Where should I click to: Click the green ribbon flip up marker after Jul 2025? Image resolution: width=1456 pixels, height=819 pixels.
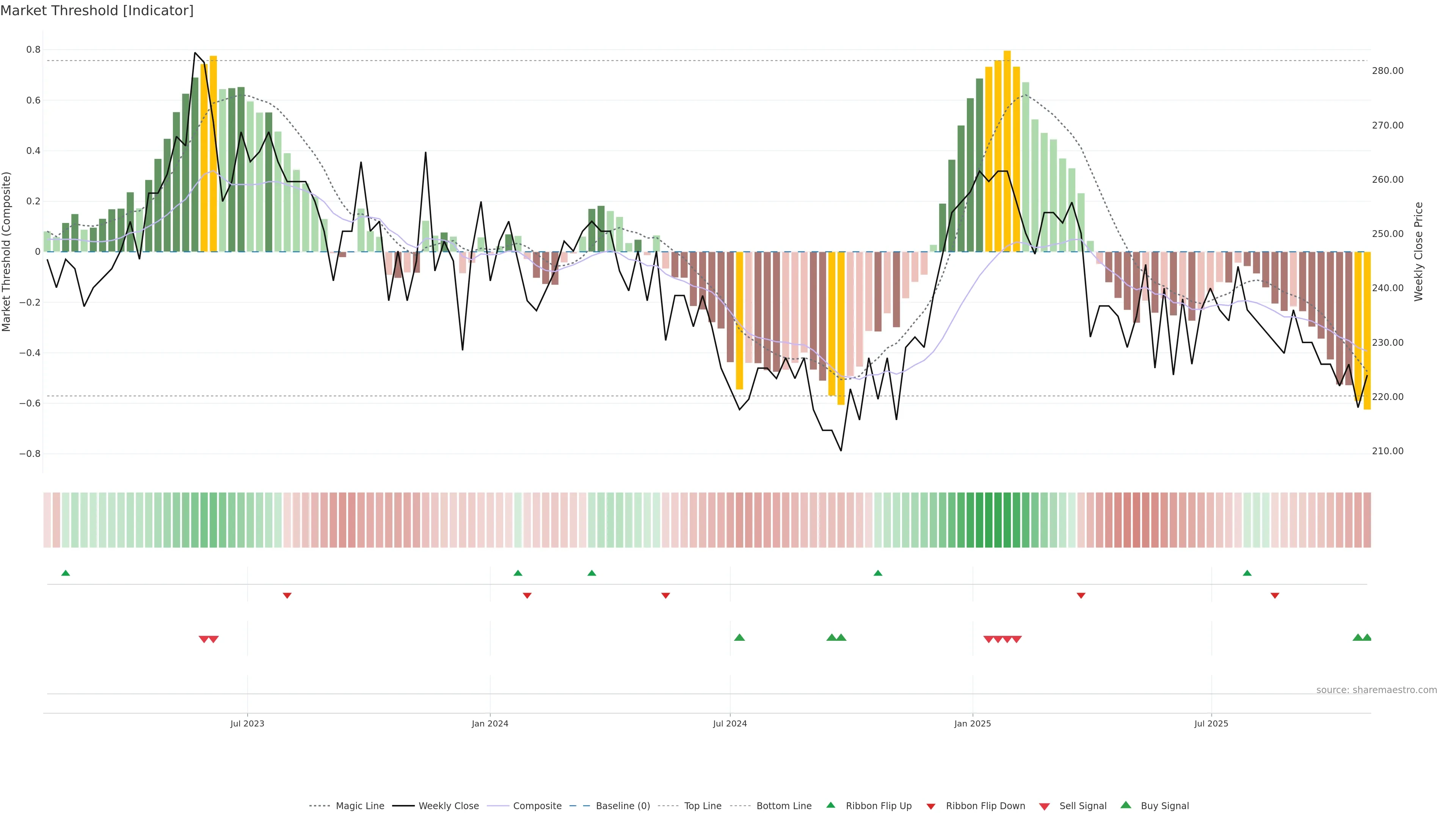click(x=1247, y=573)
